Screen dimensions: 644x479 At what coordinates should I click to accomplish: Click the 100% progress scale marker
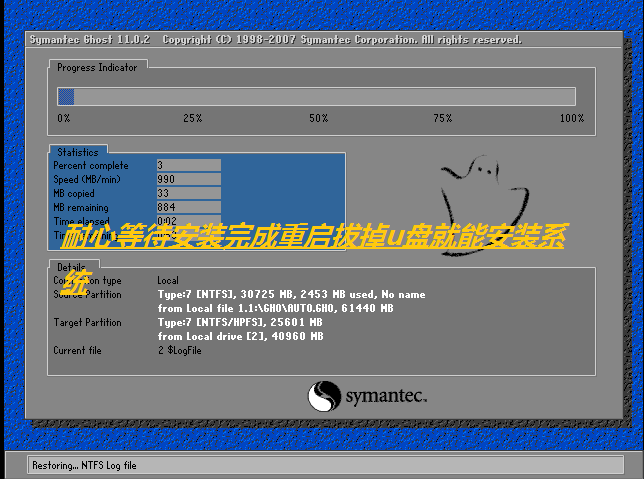(x=571, y=118)
